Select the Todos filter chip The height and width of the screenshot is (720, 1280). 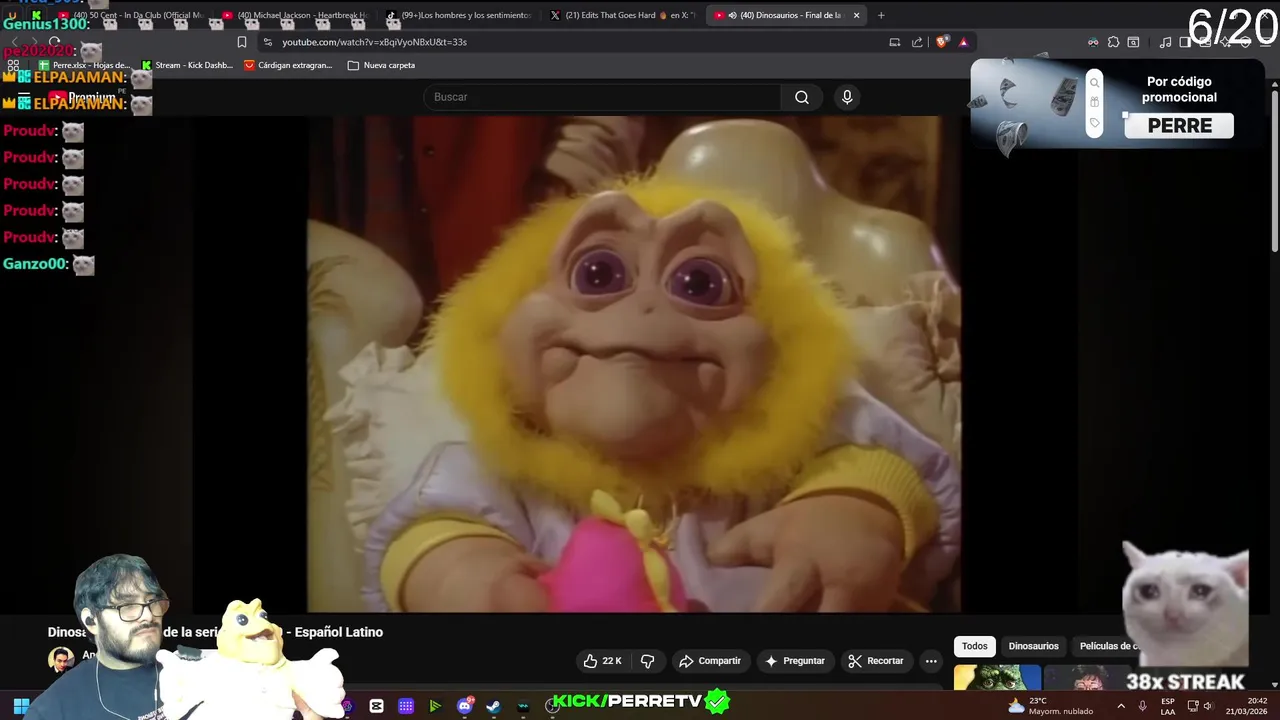[x=975, y=646]
